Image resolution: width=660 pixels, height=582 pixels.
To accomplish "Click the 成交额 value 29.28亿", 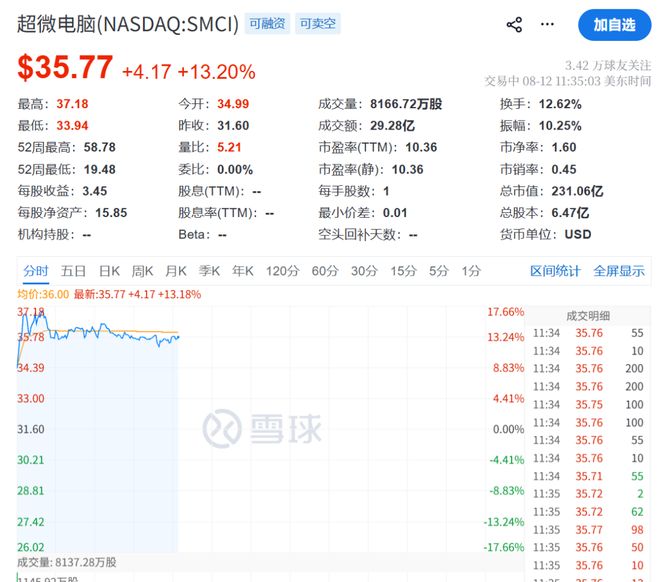I will click(392, 126).
